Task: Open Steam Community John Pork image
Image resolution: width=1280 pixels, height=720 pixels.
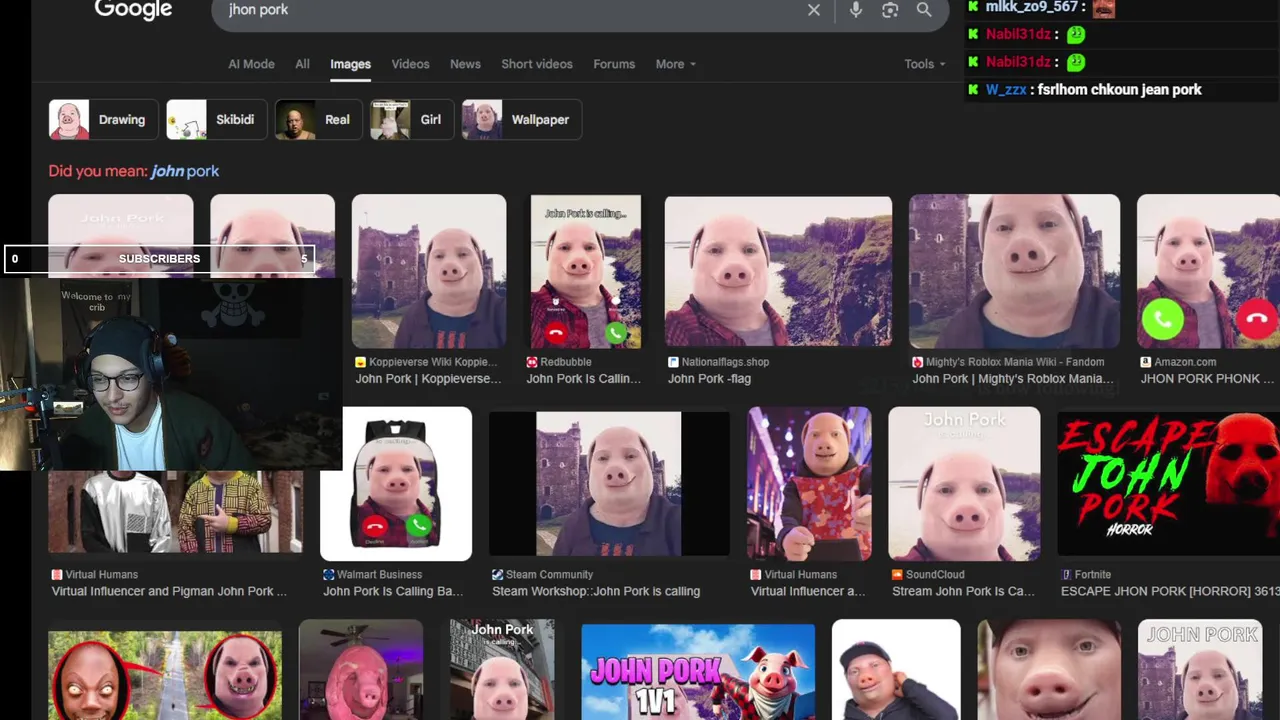Action: click(609, 484)
